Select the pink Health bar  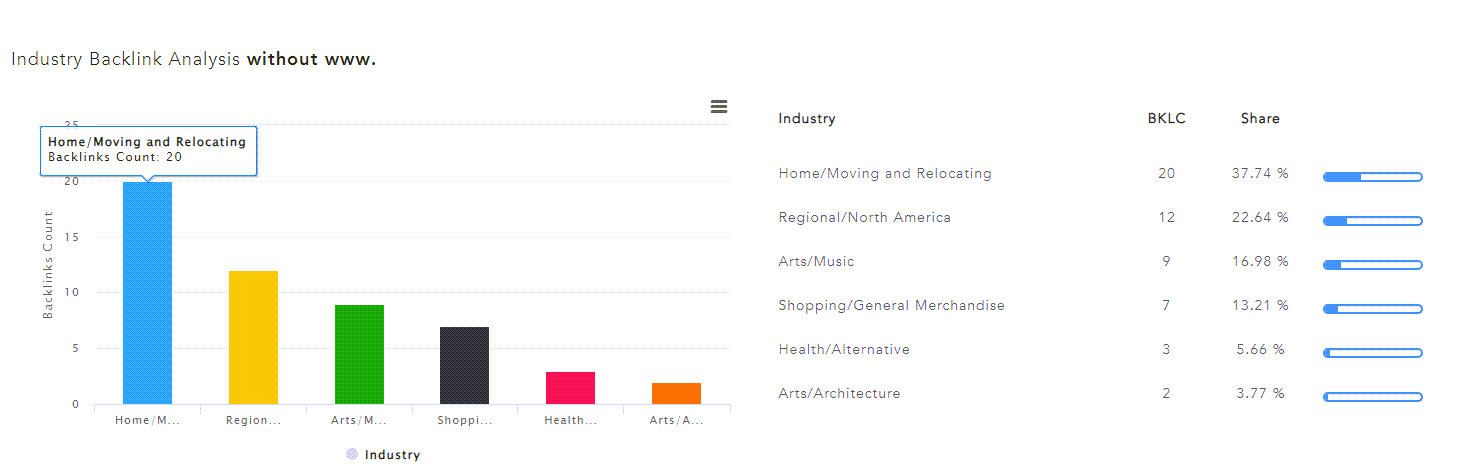(x=570, y=388)
